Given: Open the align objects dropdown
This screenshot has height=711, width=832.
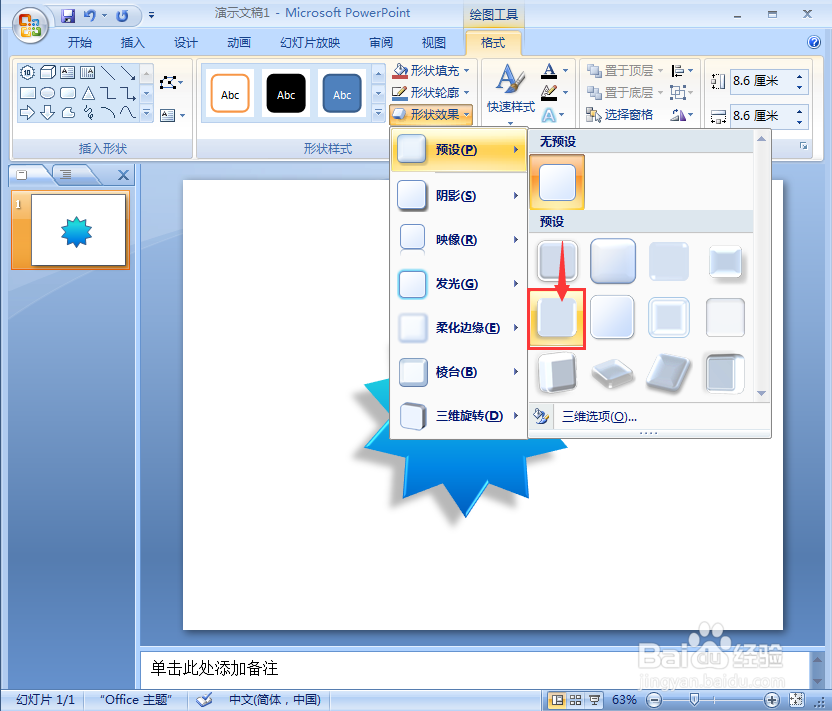Looking at the screenshot, I should coord(682,70).
